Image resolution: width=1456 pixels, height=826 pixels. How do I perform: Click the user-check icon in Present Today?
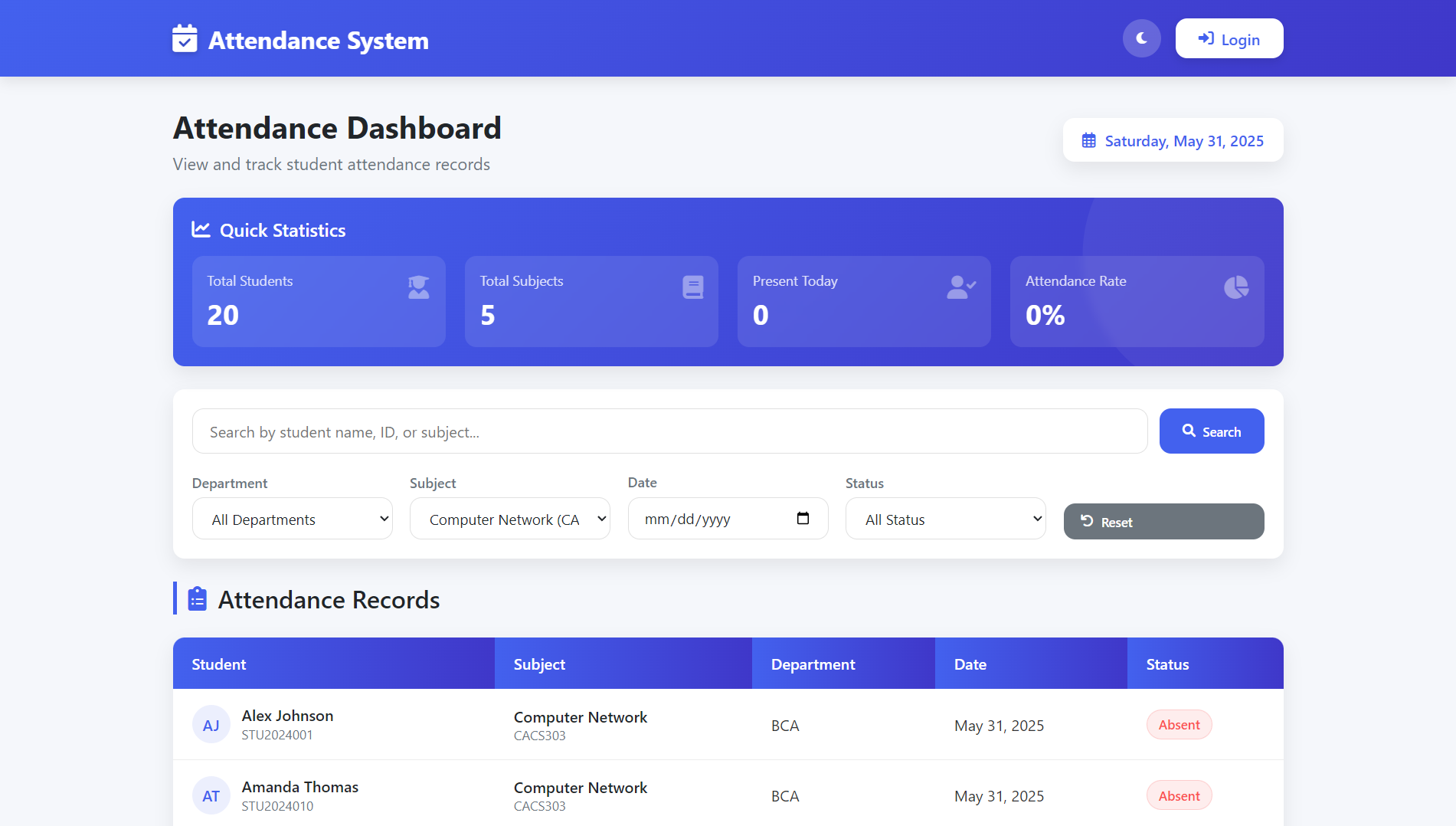coord(960,287)
